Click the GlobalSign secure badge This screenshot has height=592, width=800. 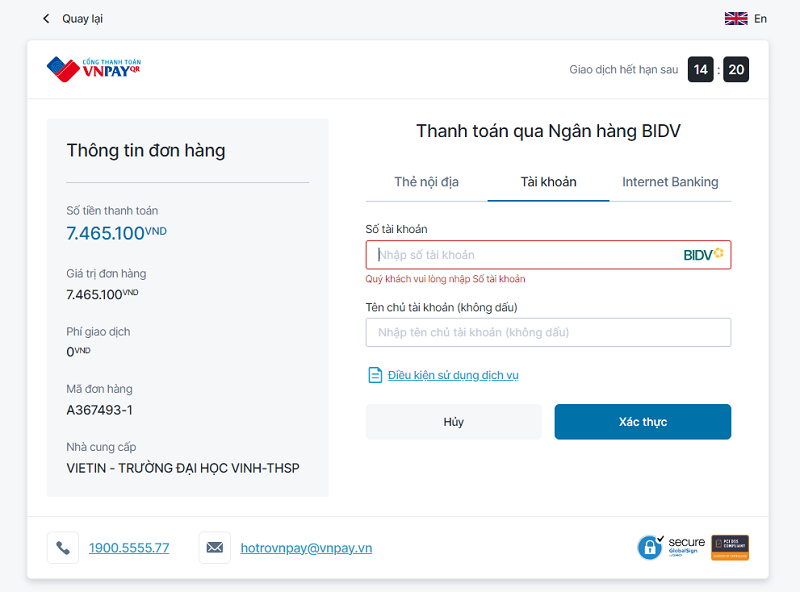[x=671, y=547]
